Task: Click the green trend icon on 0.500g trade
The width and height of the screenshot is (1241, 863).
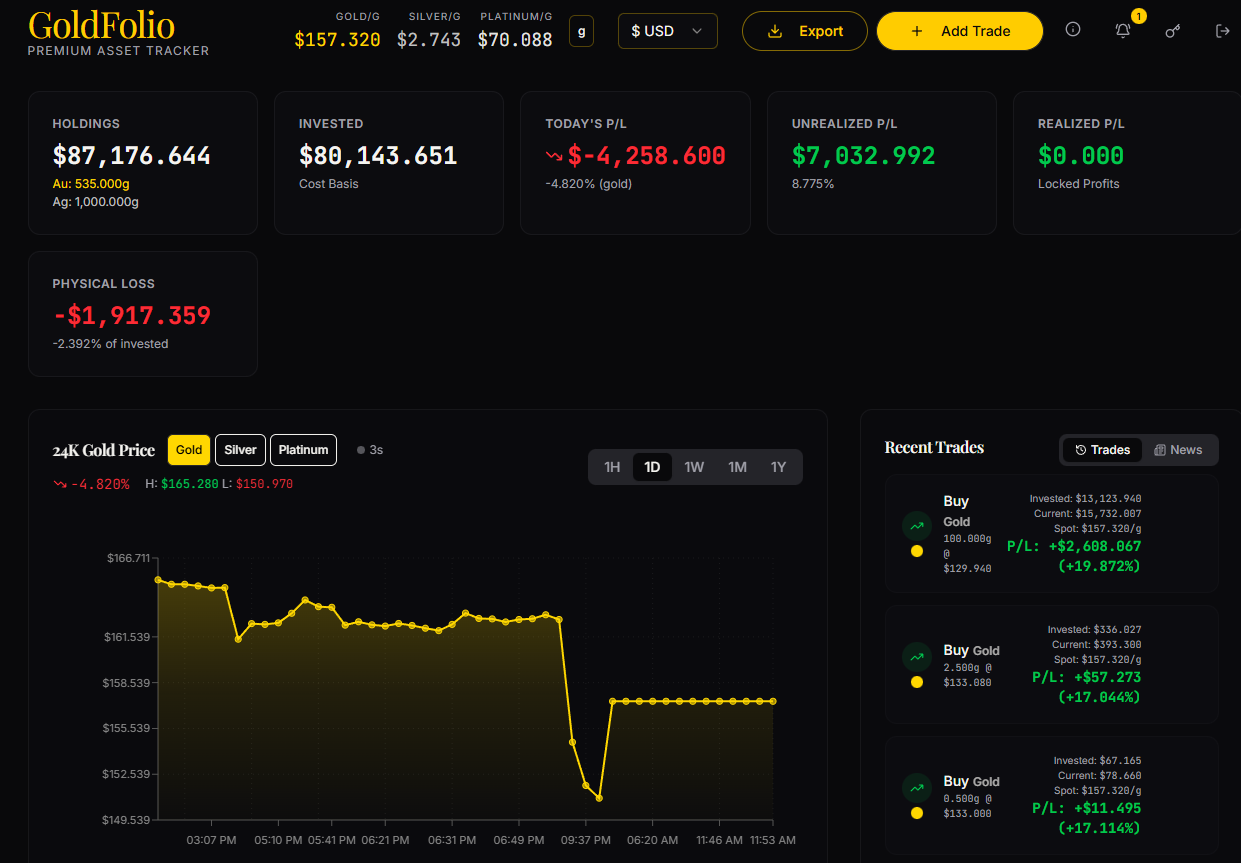Action: pos(917,788)
